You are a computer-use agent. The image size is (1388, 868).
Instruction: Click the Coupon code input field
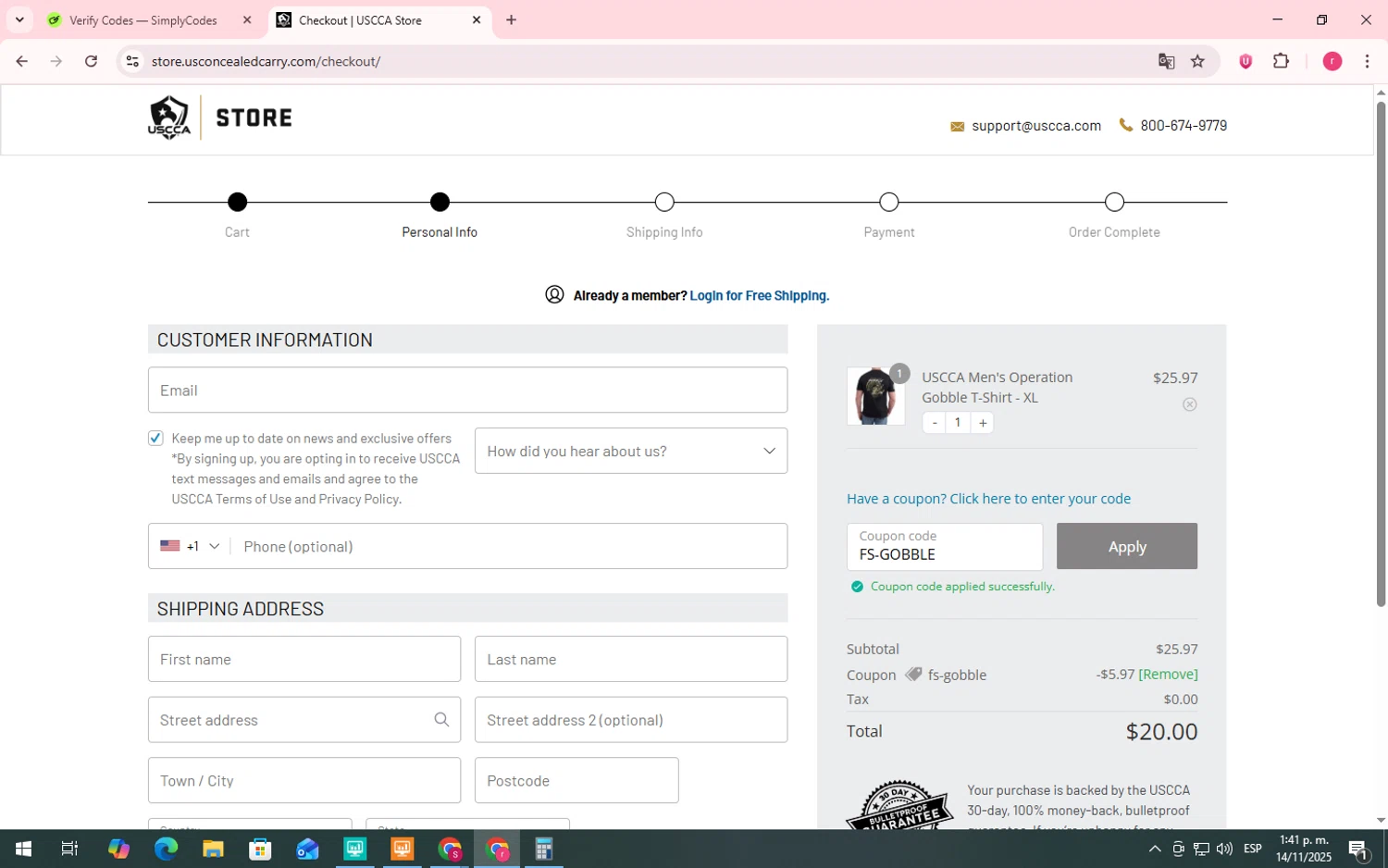(x=945, y=547)
